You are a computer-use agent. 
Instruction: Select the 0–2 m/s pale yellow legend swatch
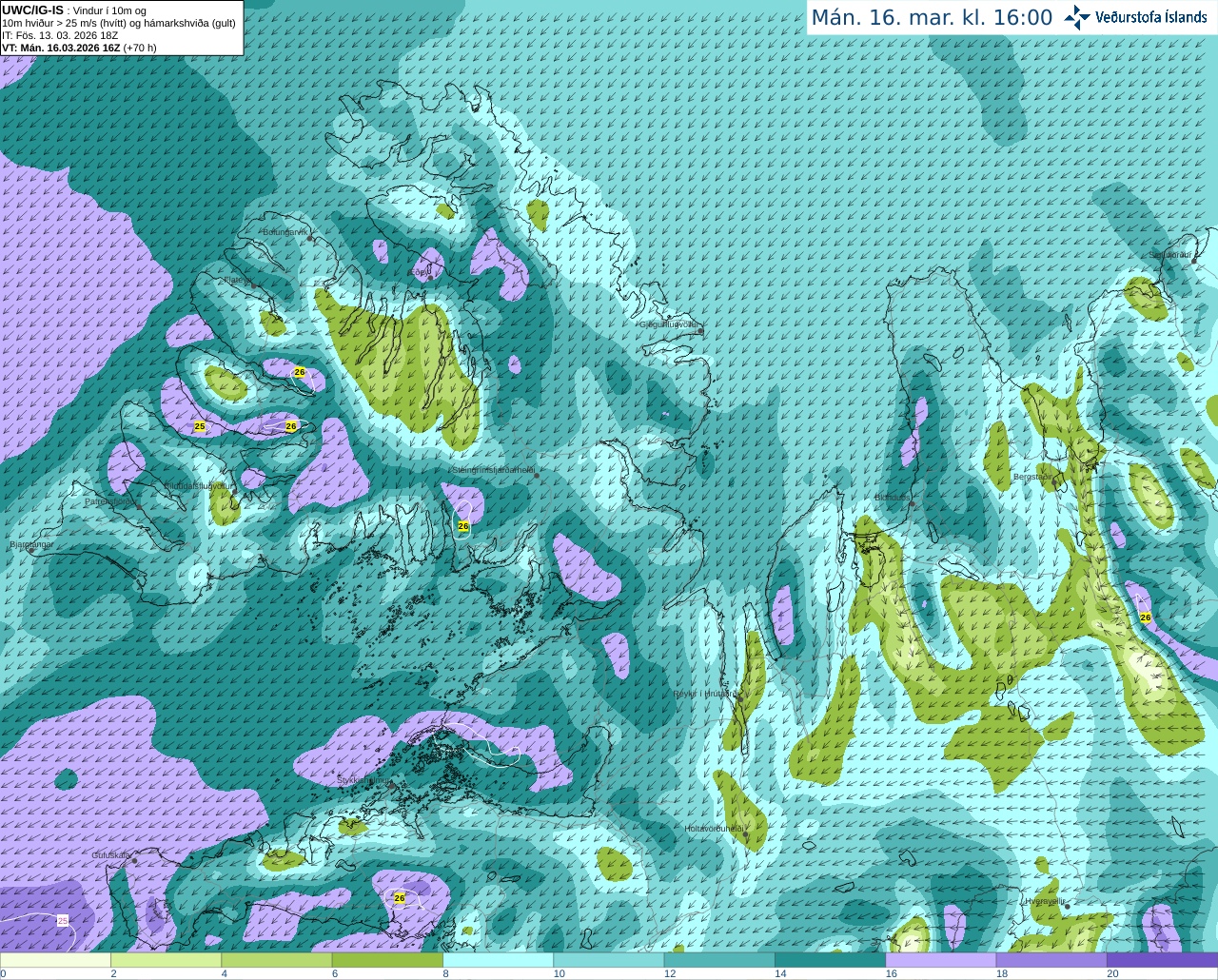click(x=55, y=960)
